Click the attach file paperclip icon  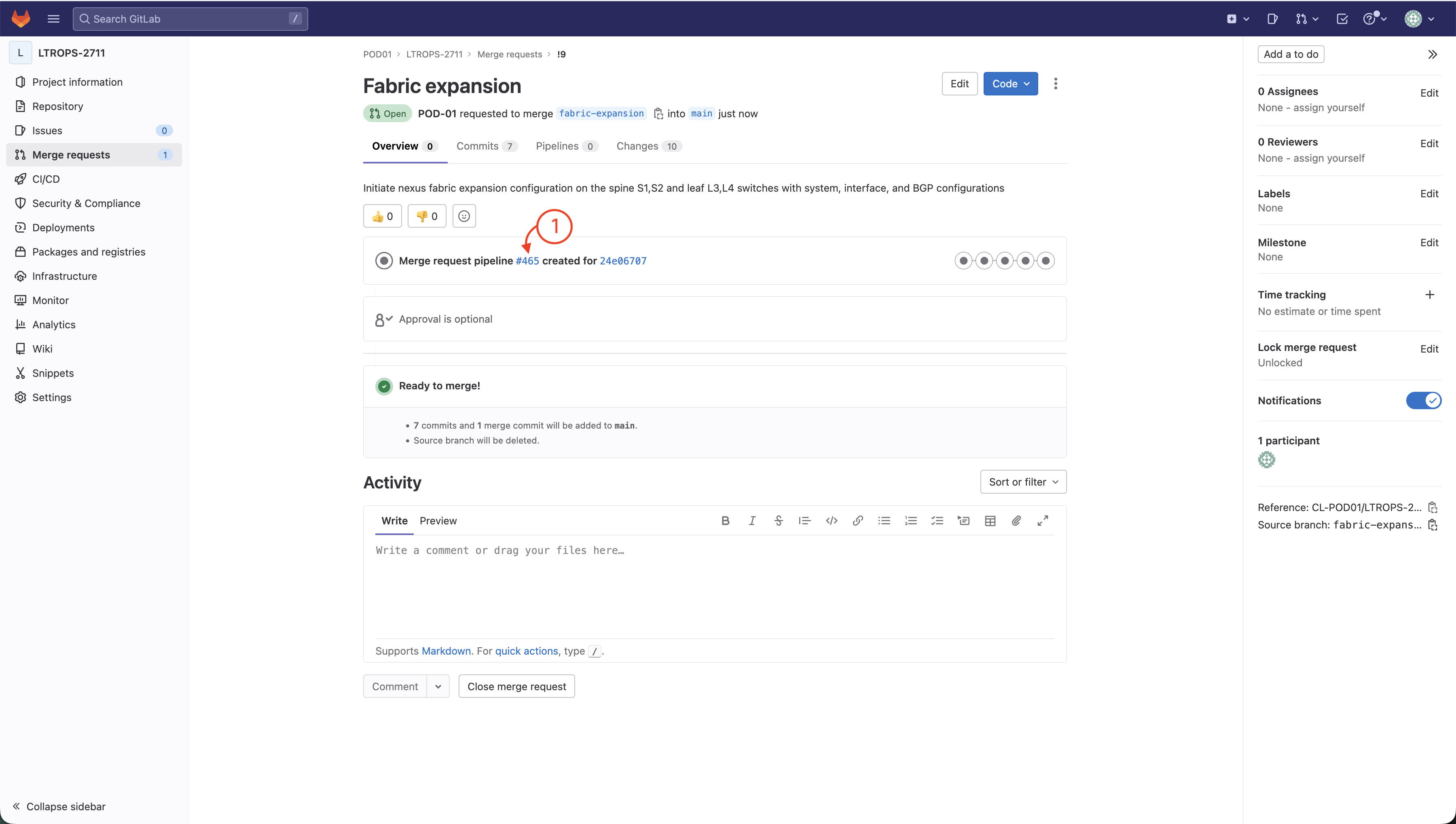point(1016,521)
